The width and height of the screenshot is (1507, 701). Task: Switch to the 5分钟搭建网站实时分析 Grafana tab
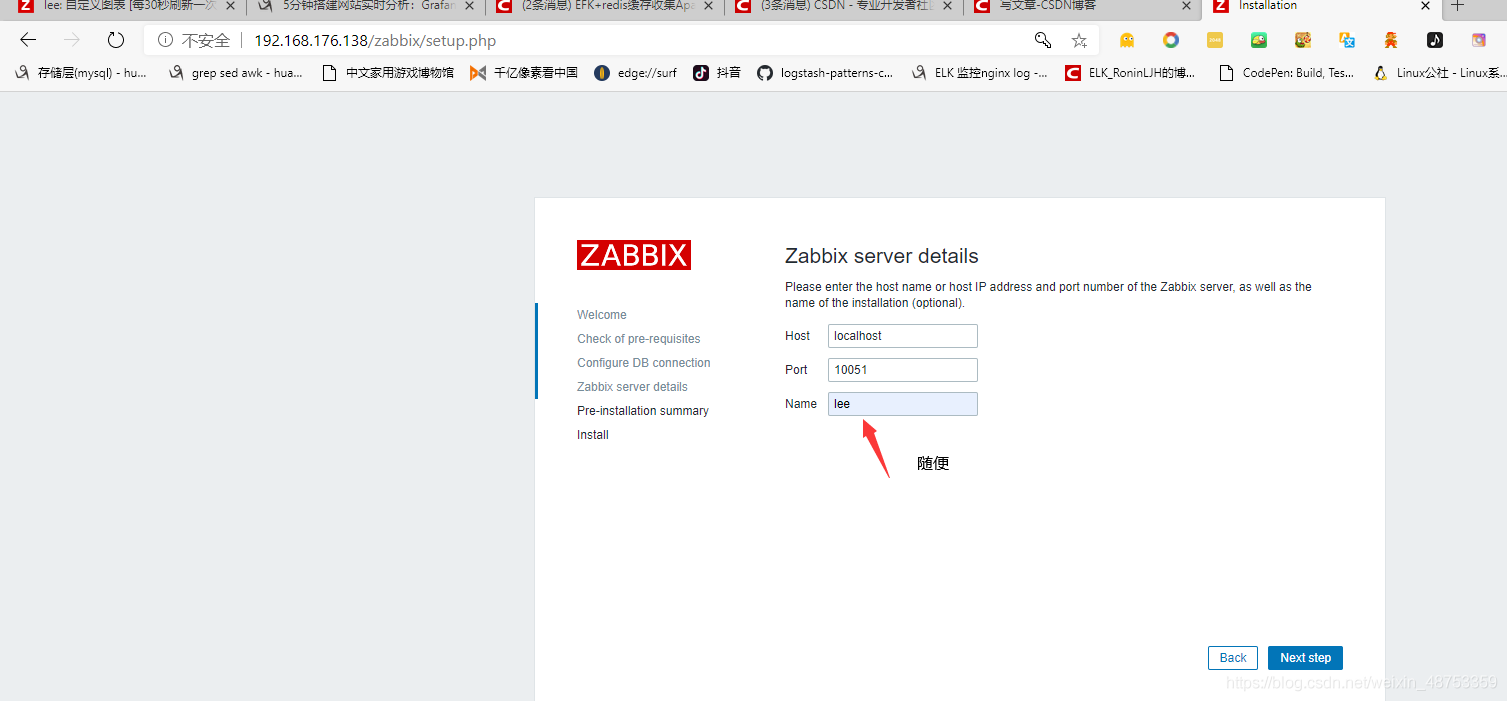coord(365,6)
